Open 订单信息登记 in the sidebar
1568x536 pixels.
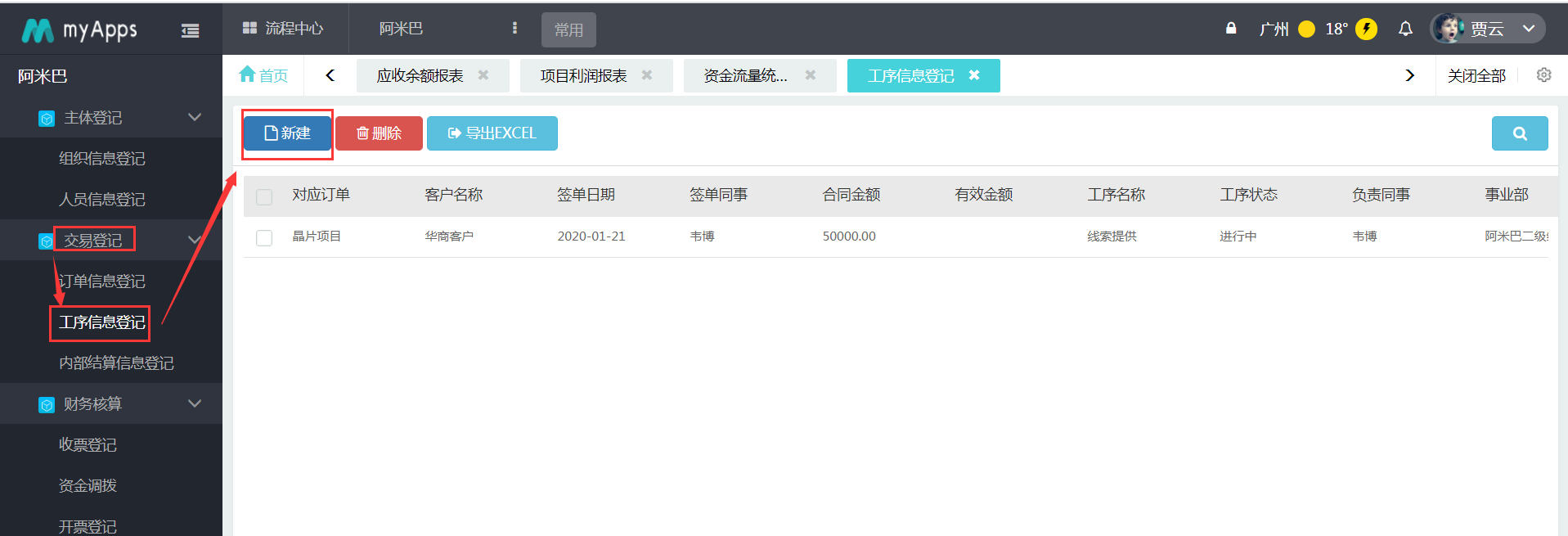(x=102, y=281)
